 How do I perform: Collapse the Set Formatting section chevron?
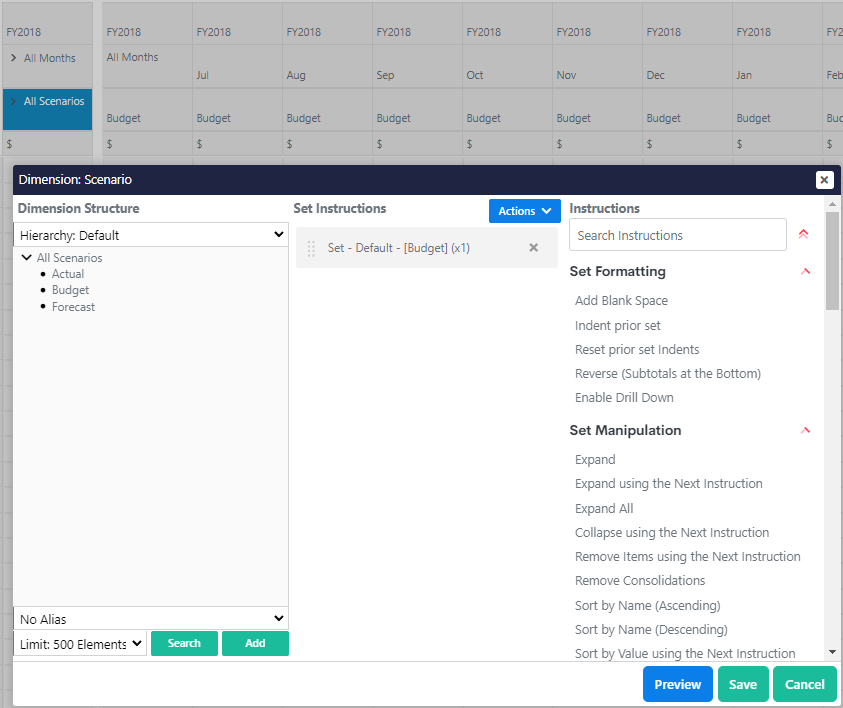point(806,271)
